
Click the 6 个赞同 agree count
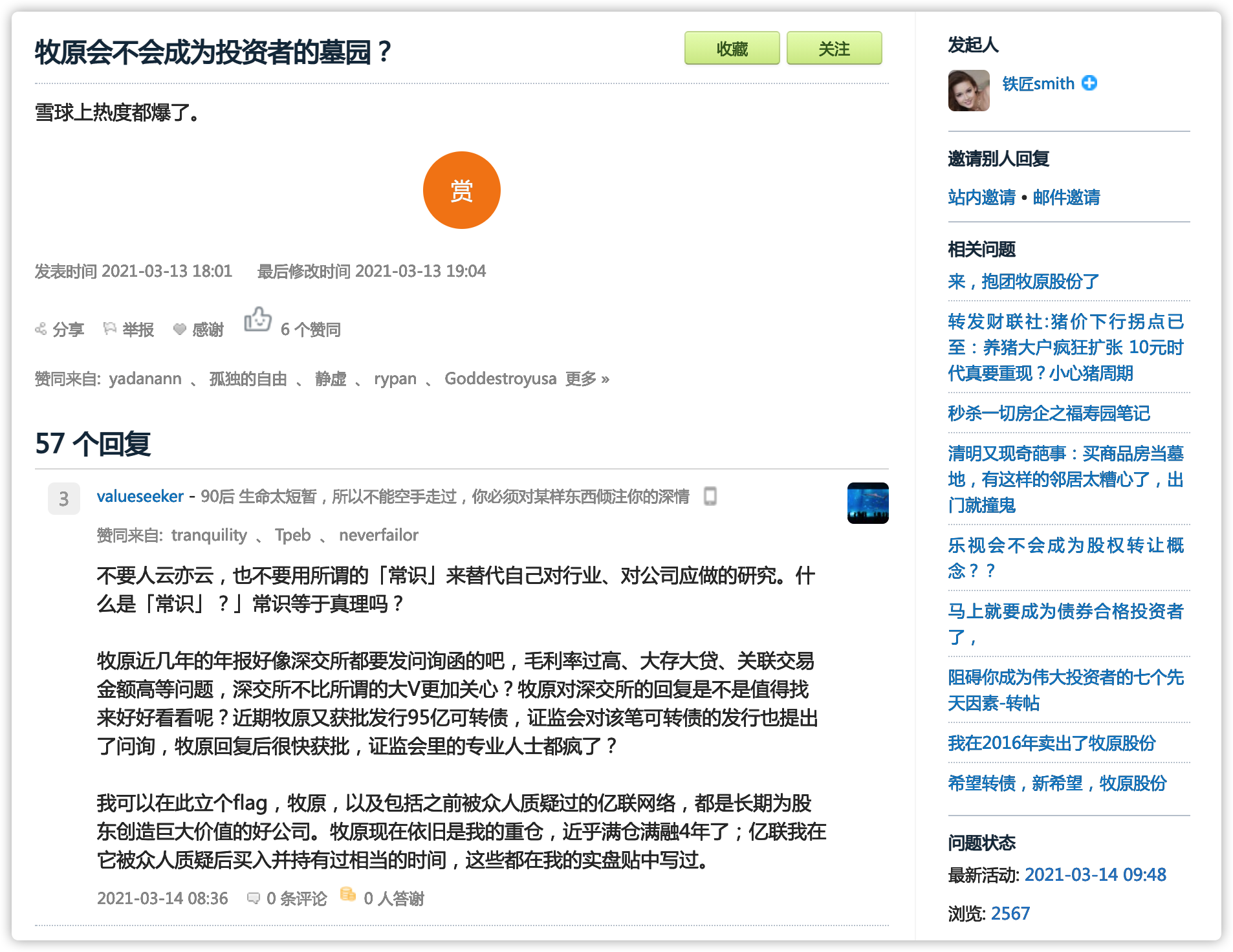point(311,329)
